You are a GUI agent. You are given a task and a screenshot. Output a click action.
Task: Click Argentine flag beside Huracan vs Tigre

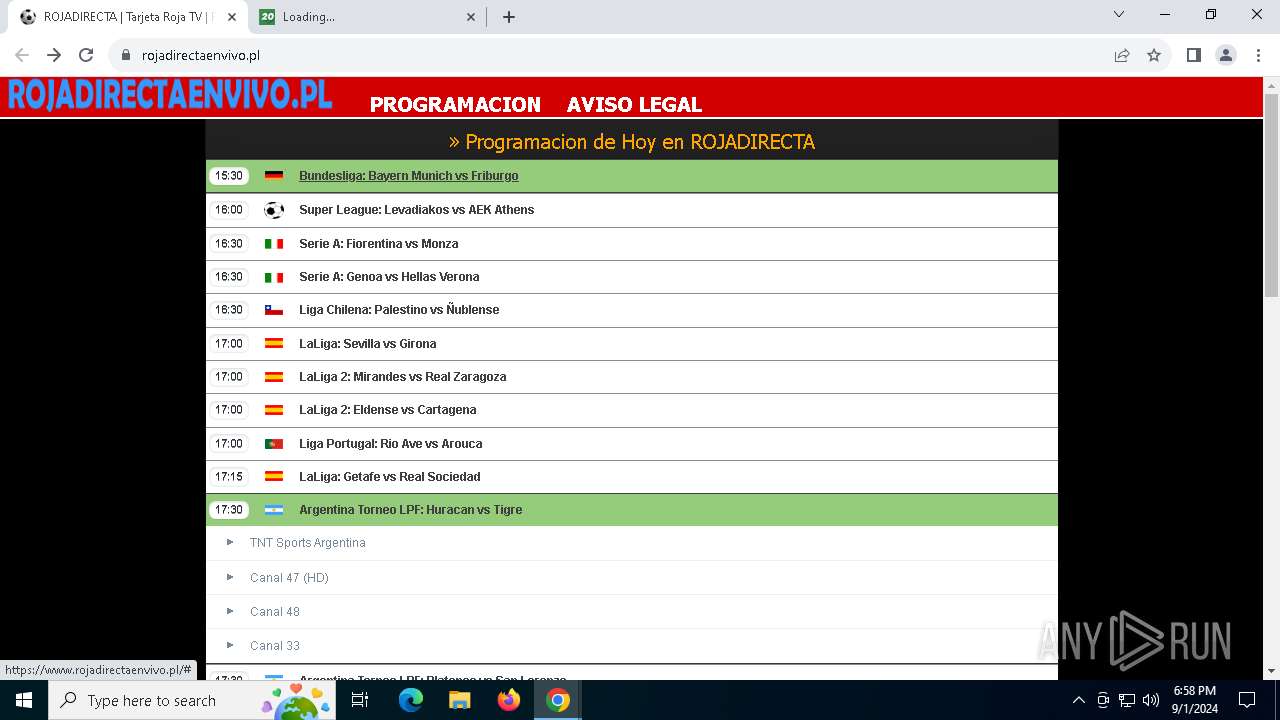tap(274, 510)
